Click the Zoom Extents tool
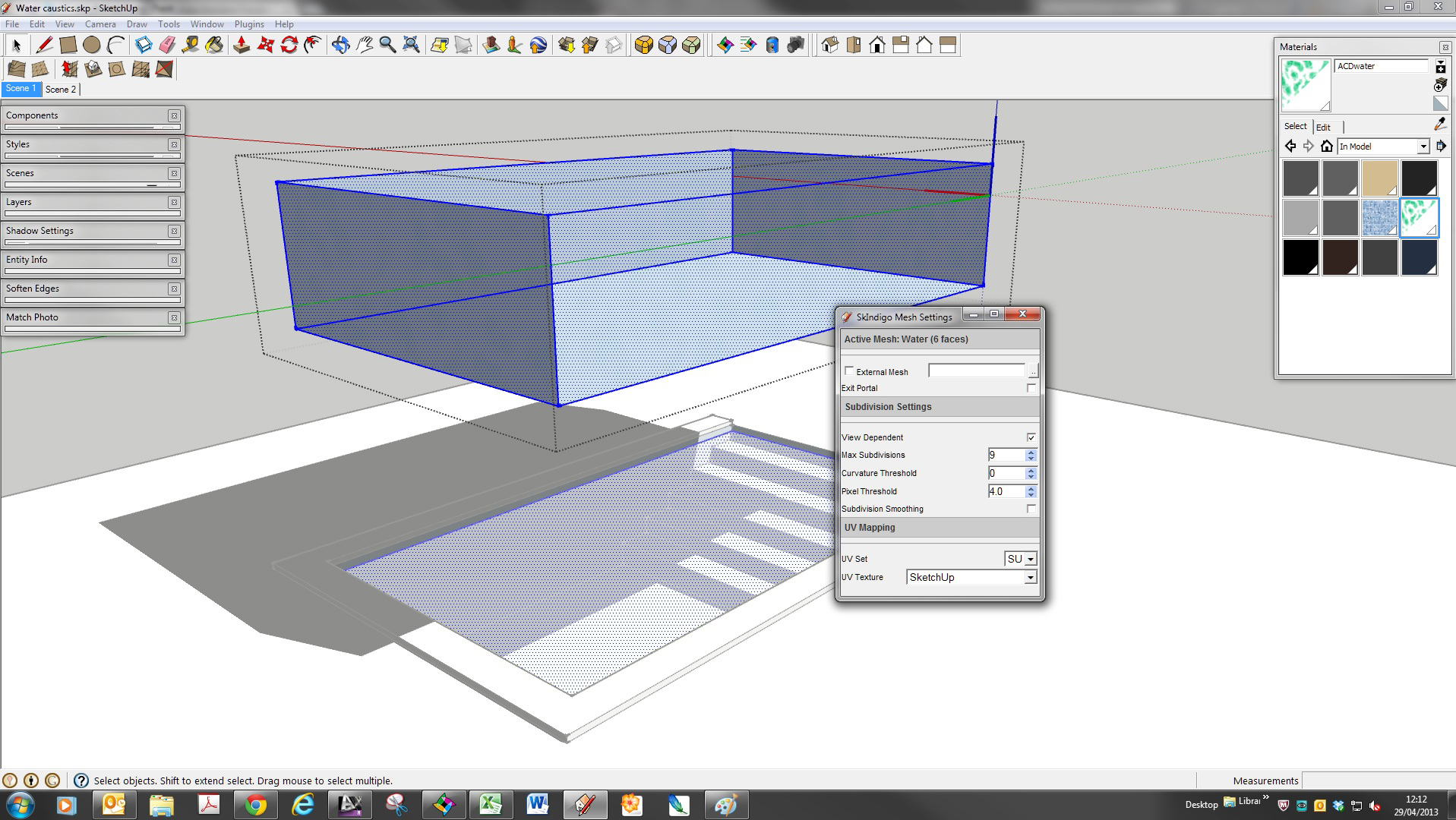Viewport: 1456px width, 820px height. pyautogui.click(x=411, y=46)
